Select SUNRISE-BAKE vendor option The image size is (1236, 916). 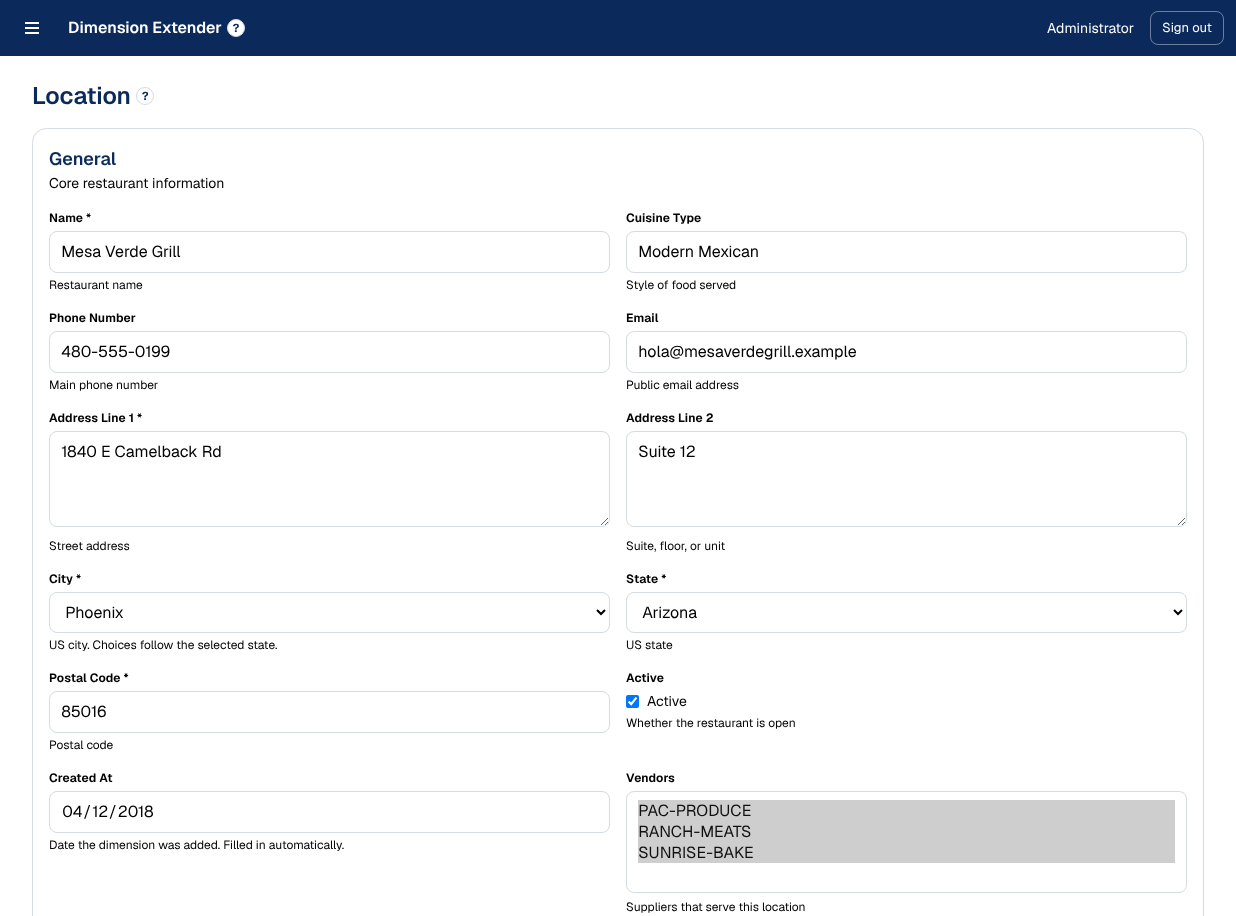pyautogui.click(x=906, y=853)
